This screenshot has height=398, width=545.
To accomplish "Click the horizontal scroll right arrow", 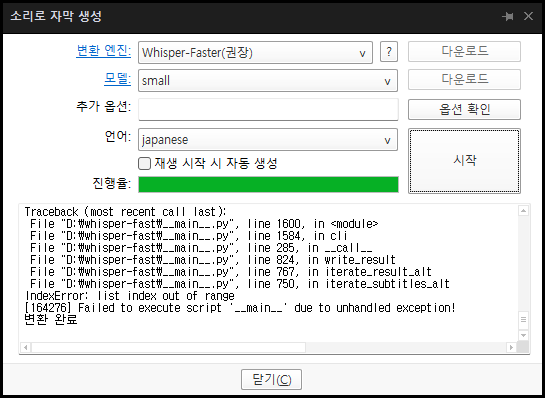I will (511, 347).
